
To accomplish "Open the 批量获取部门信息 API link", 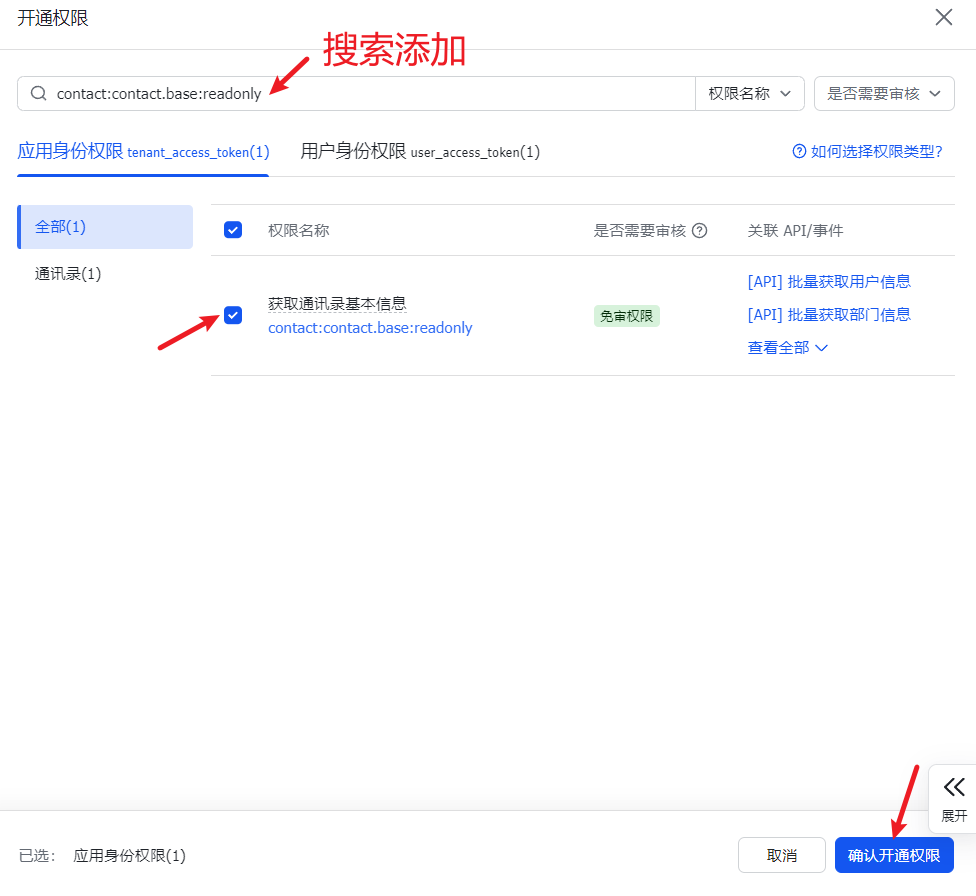I will click(x=829, y=315).
